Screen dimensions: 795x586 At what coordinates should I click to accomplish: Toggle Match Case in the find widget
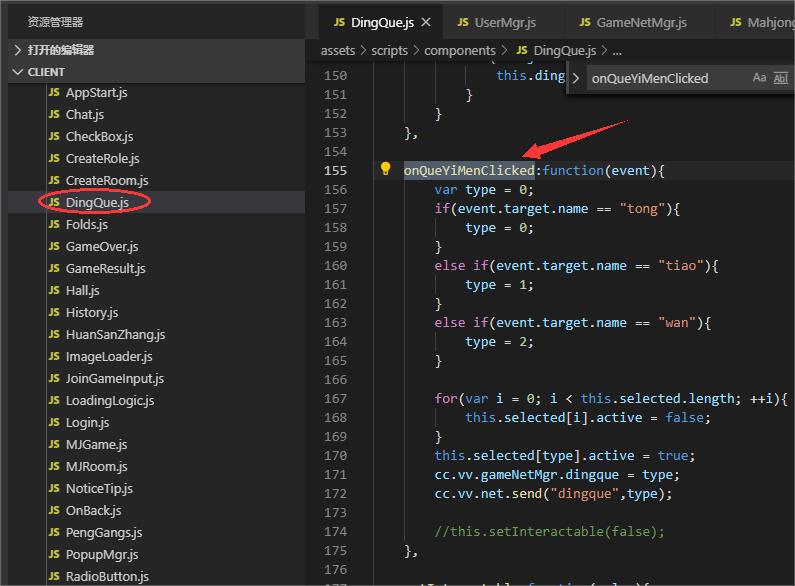coord(759,78)
